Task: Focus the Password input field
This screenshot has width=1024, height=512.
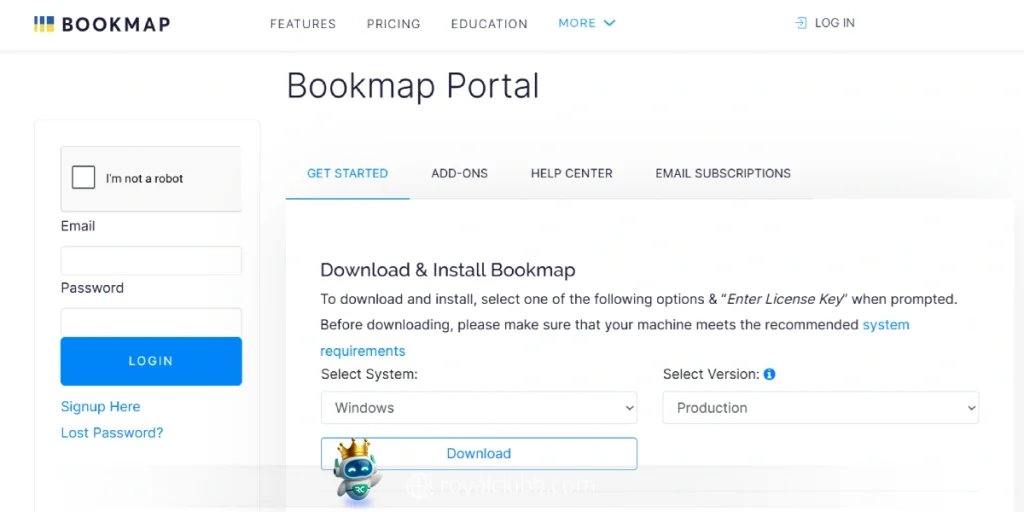Action: tap(152, 322)
